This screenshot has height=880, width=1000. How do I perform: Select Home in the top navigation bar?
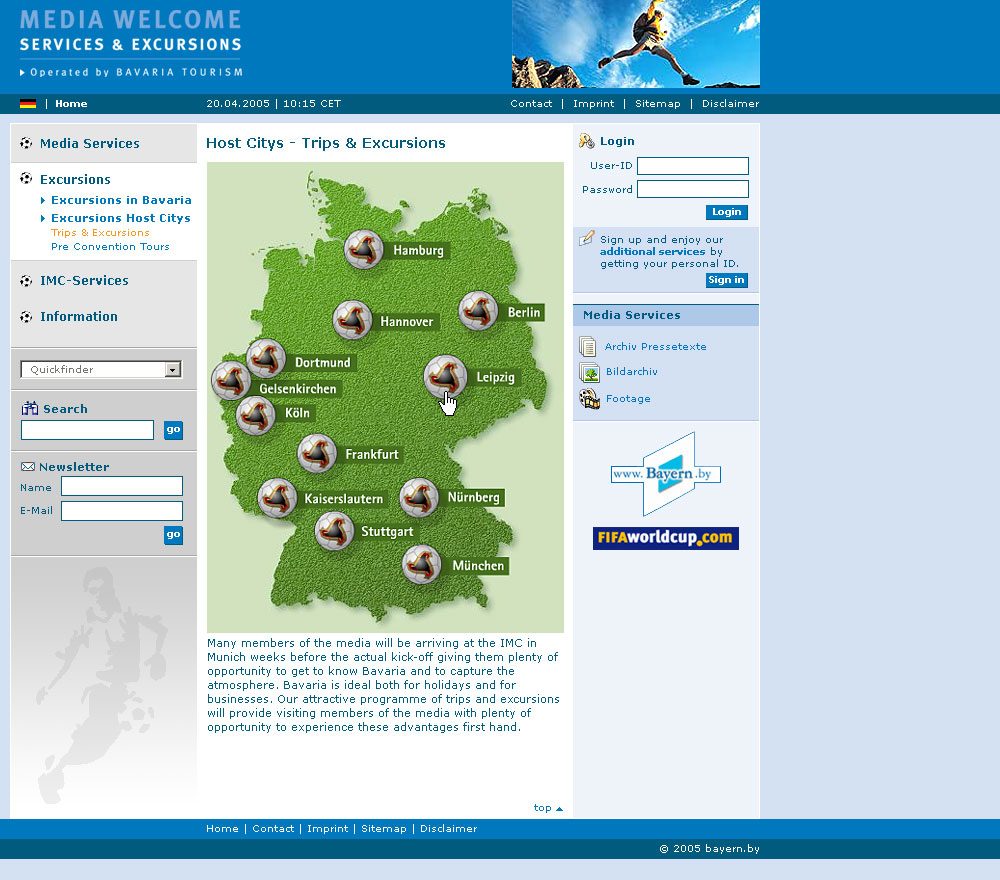point(71,103)
